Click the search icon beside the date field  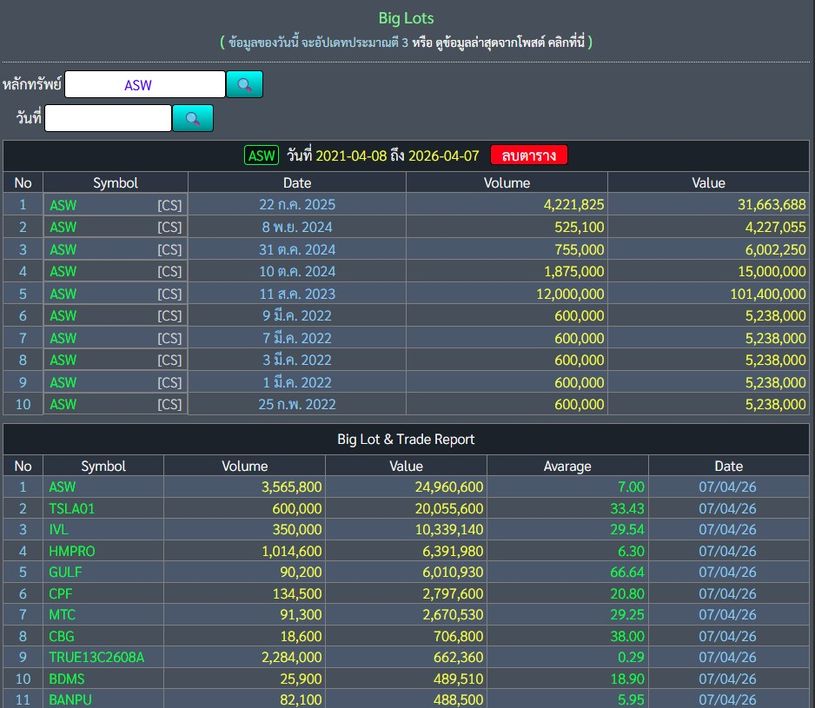pos(192,119)
